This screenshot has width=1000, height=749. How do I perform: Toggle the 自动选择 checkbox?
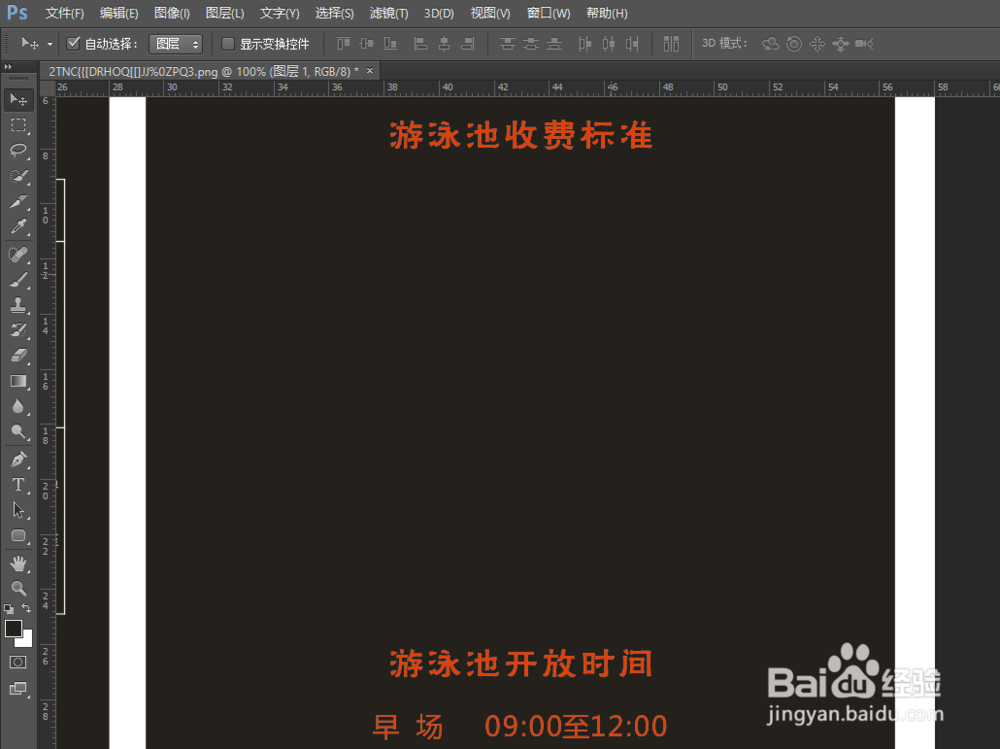73,43
